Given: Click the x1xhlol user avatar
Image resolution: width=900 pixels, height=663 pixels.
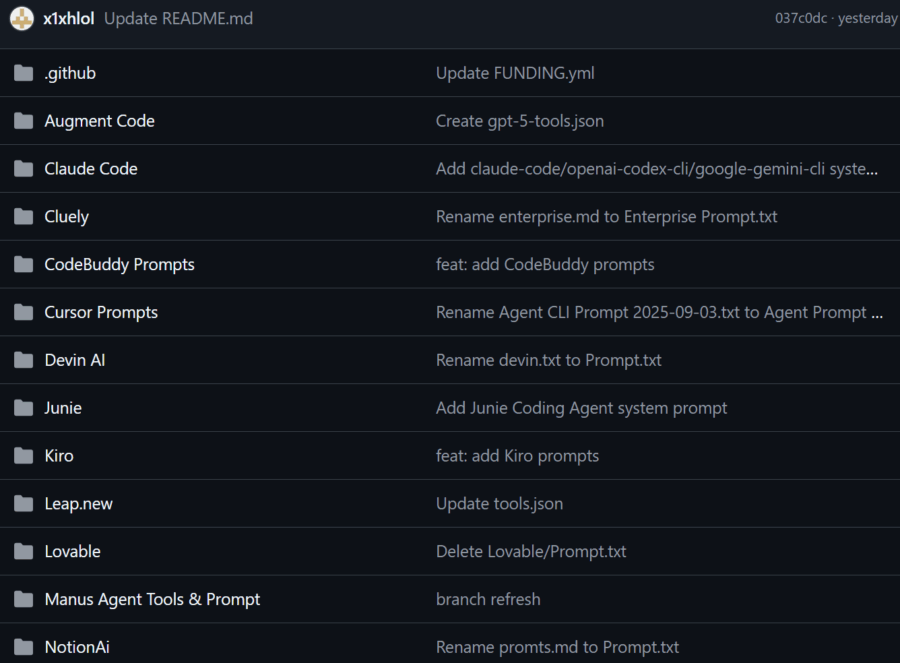Looking at the screenshot, I should coord(22,18).
